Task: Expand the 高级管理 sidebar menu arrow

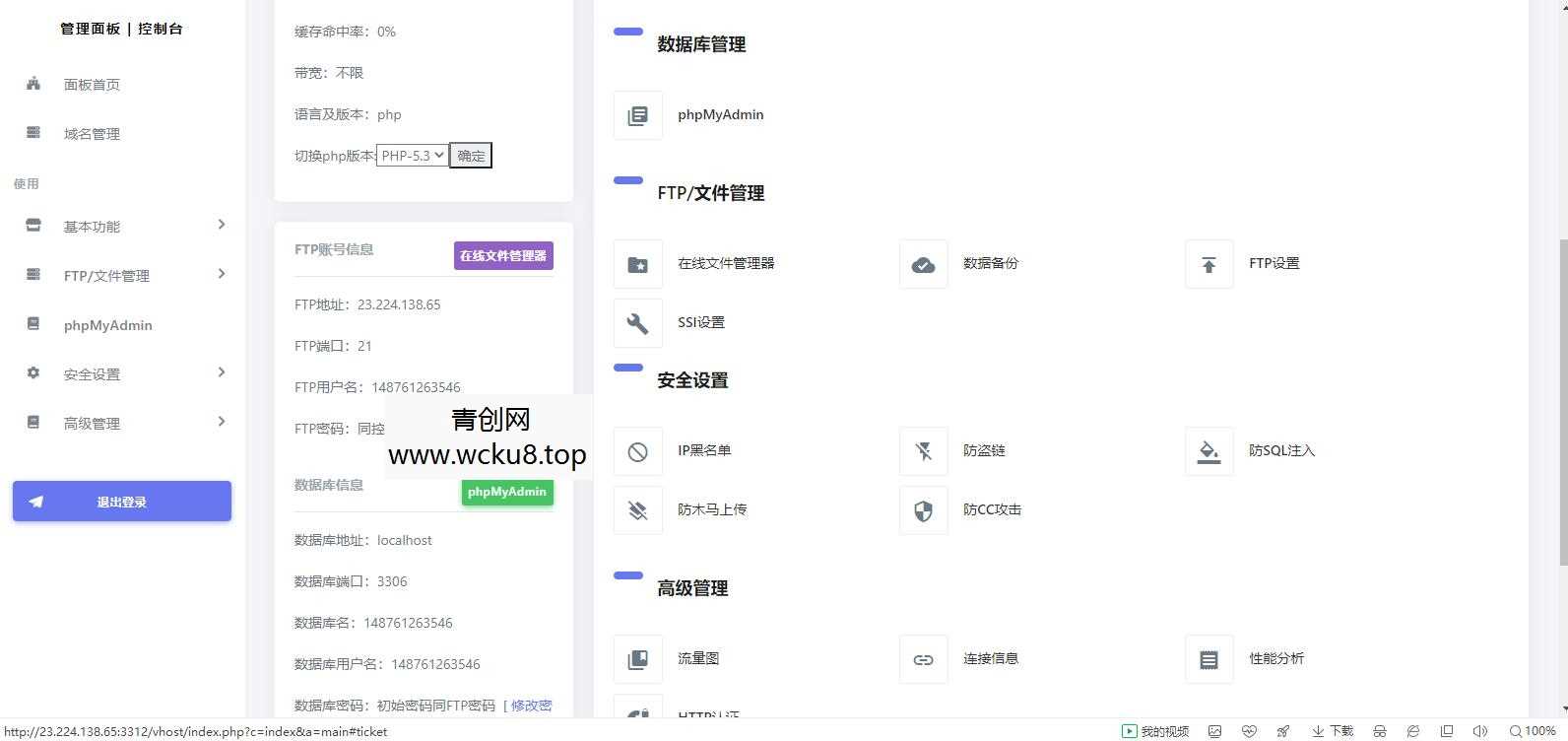Action: pos(222,422)
